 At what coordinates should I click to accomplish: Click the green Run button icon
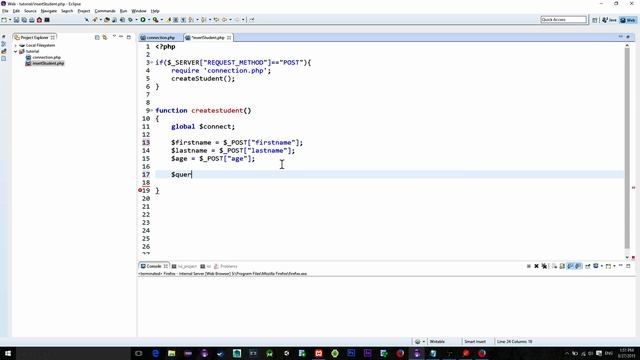click(143, 20)
